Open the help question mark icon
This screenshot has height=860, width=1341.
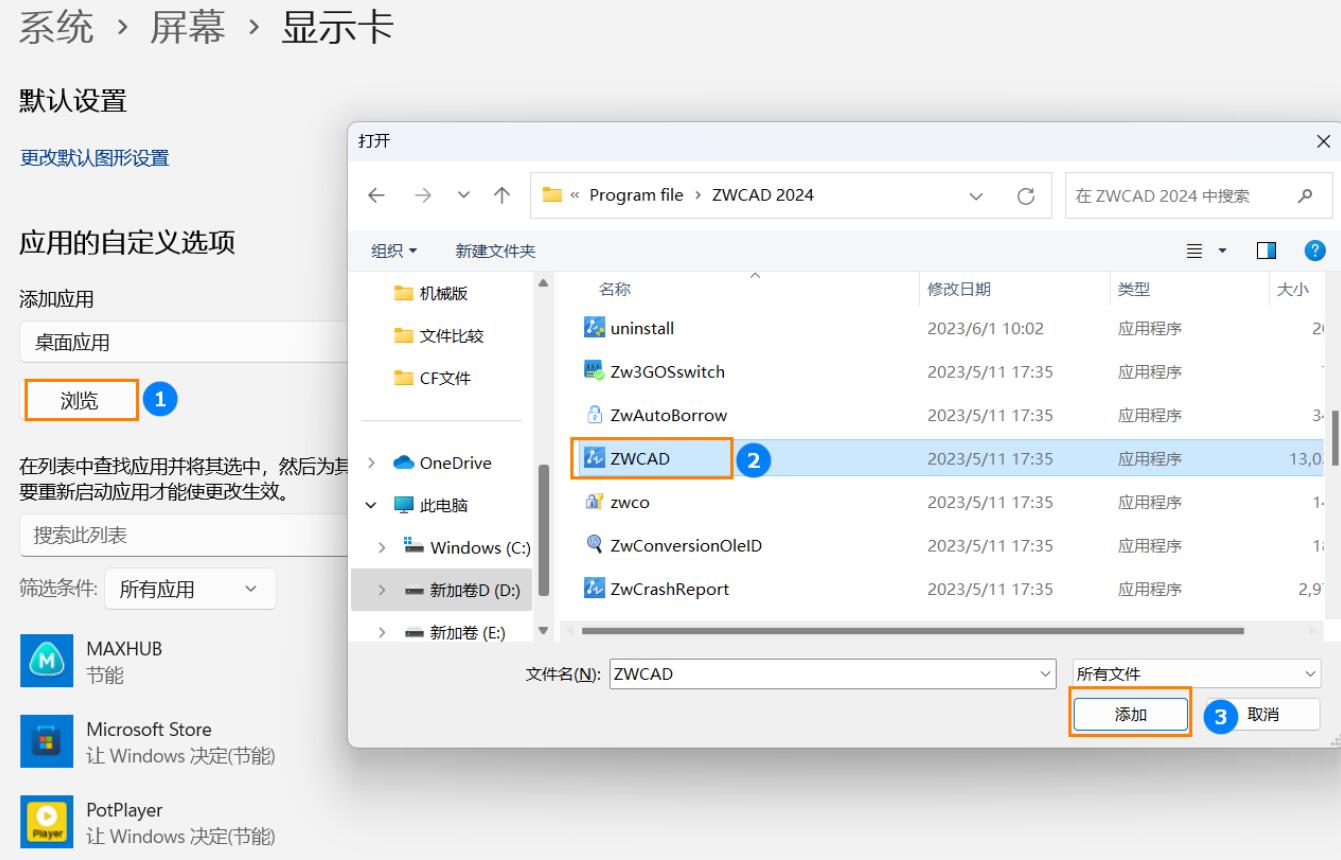tap(1316, 251)
